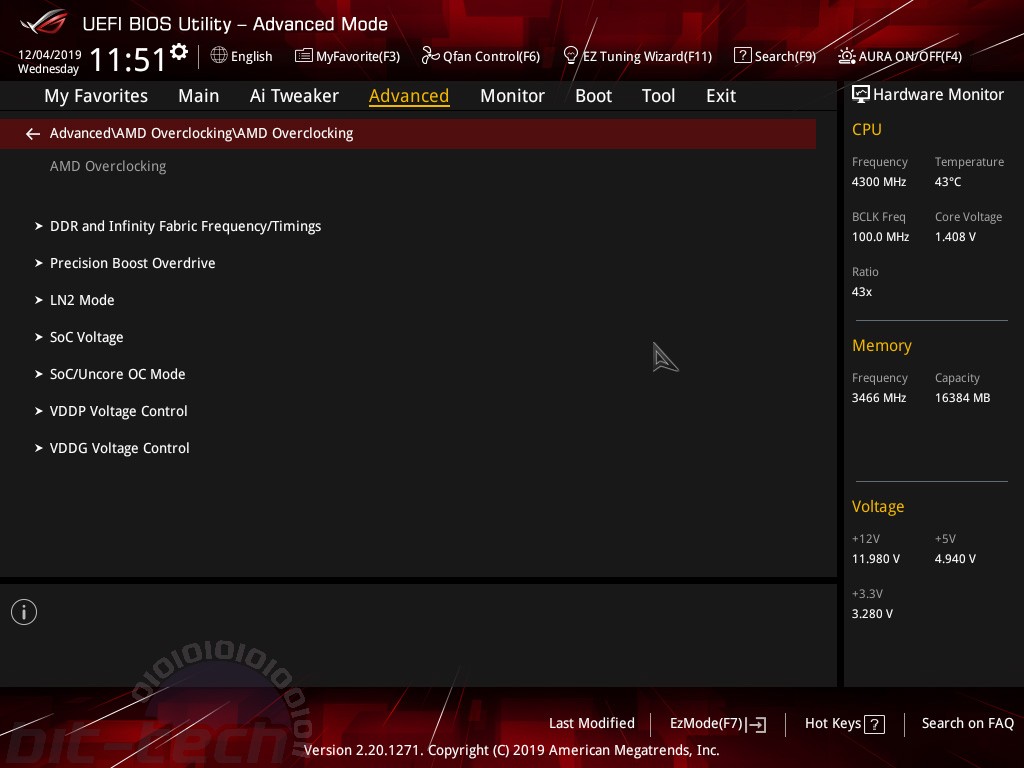Click +3.3V value 3.280 V
Viewport: 1024px width, 768px height.
(872, 614)
